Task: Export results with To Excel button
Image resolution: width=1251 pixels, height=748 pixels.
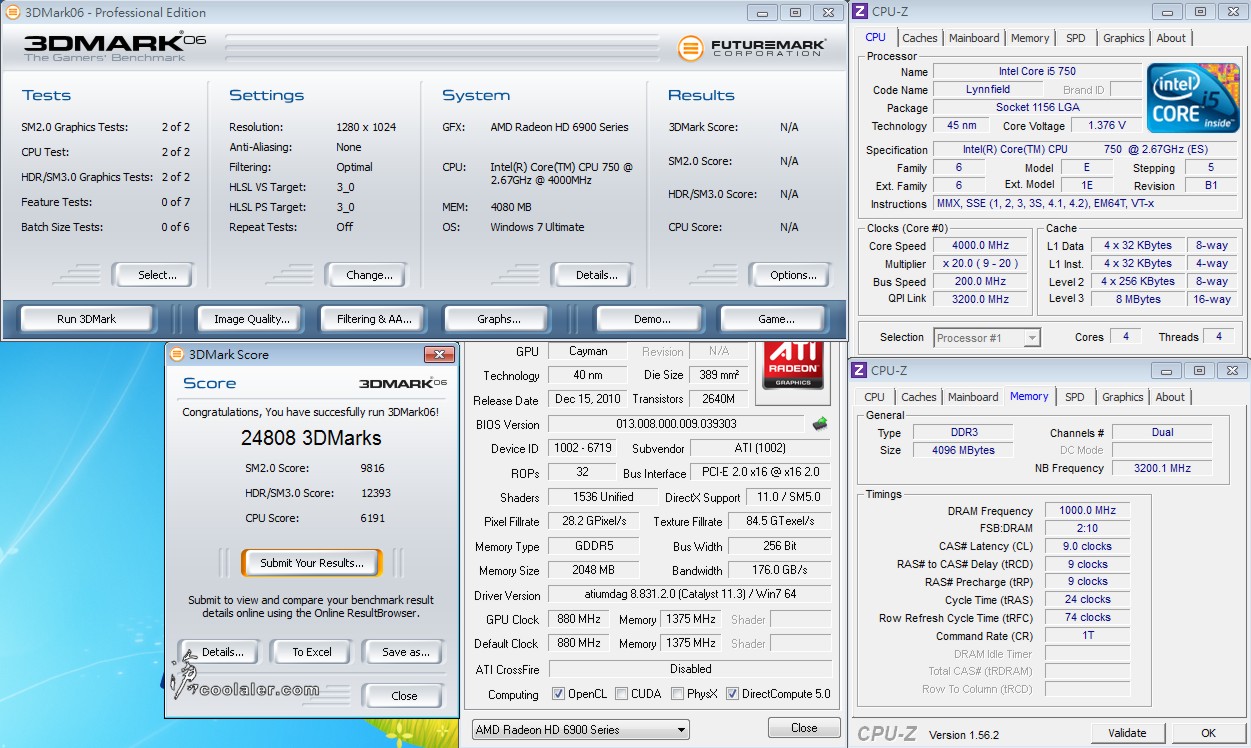Action: click(x=312, y=652)
